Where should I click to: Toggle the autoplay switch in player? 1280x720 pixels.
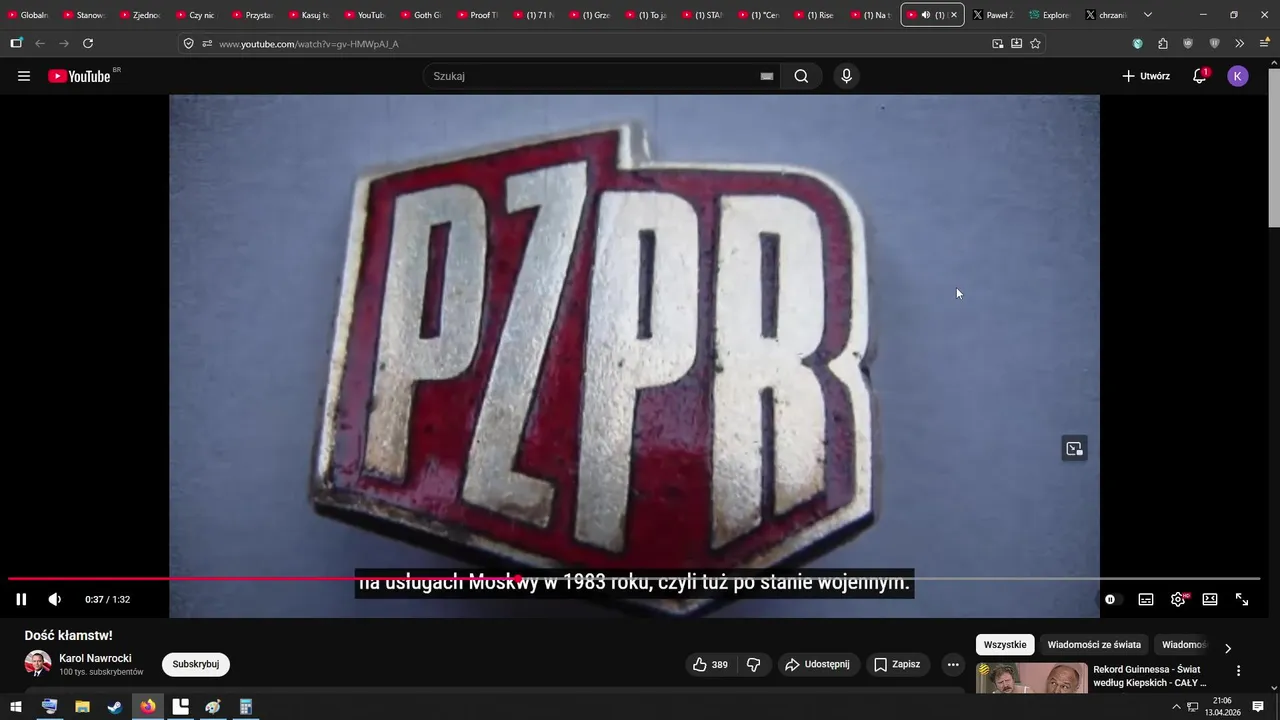(x=1111, y=599)
